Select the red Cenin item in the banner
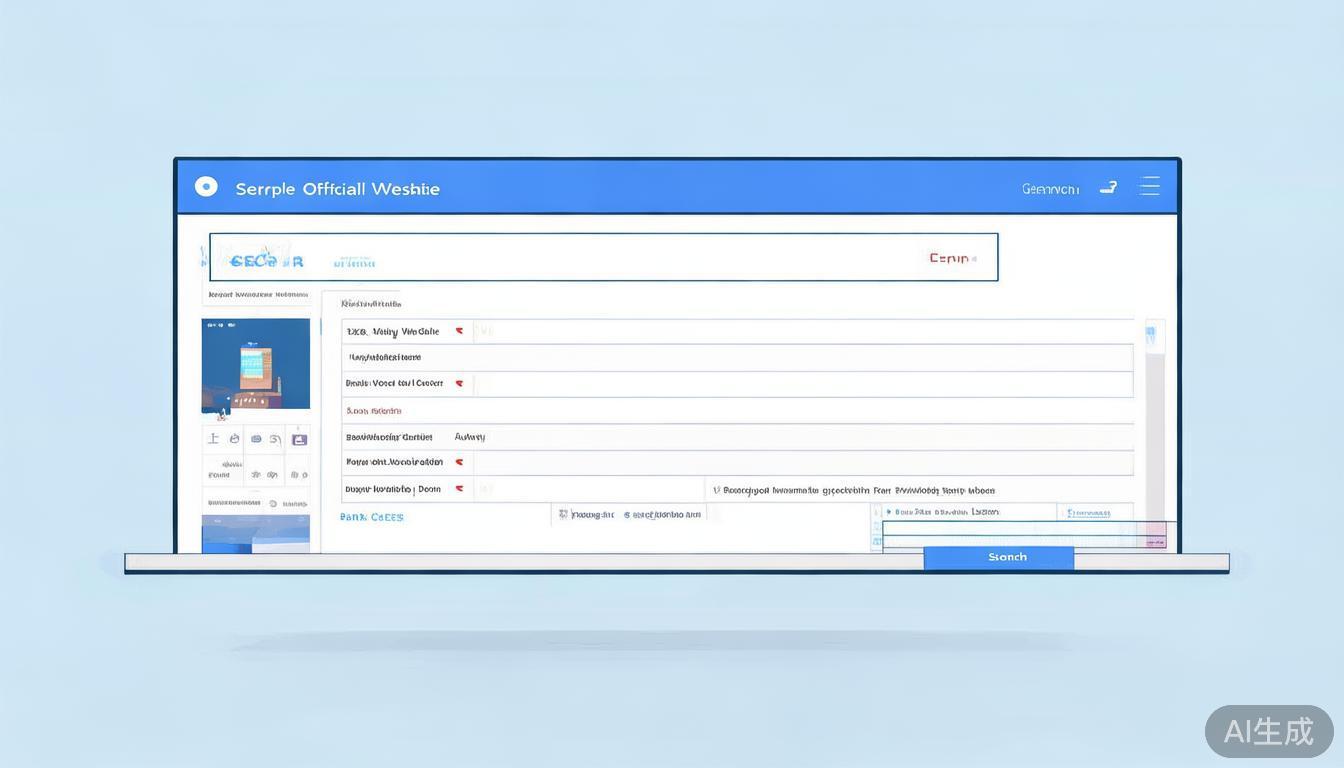 coord(950,258)
